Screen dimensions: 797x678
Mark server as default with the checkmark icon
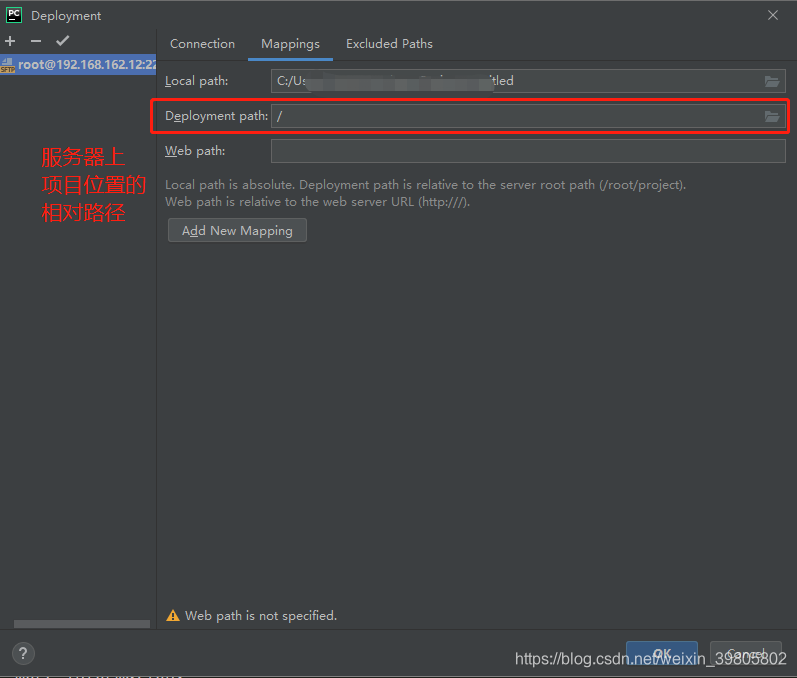pyautogui.click(x=63, y=41)
